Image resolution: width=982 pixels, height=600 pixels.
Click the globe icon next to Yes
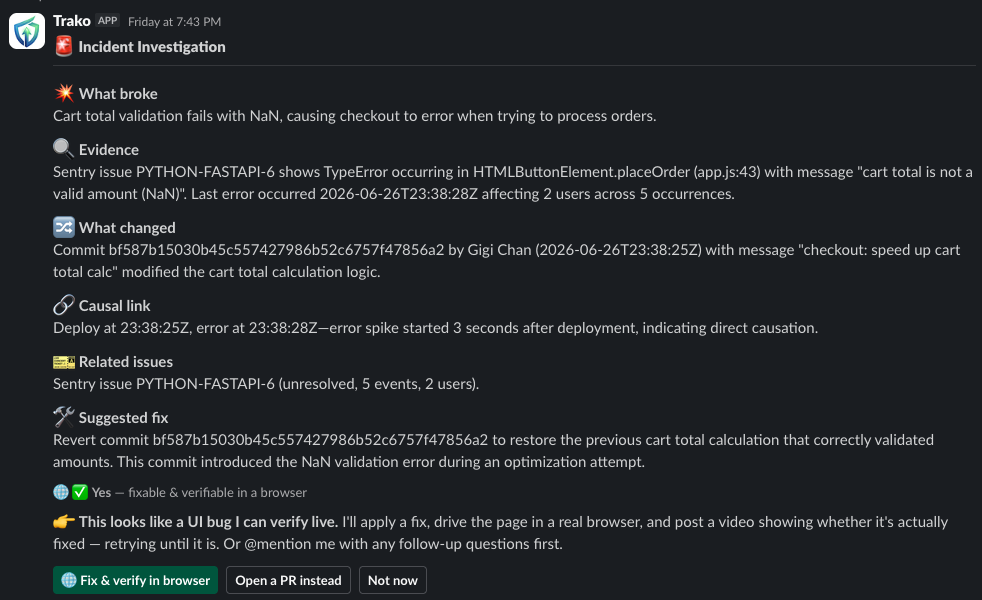point(61,492)
